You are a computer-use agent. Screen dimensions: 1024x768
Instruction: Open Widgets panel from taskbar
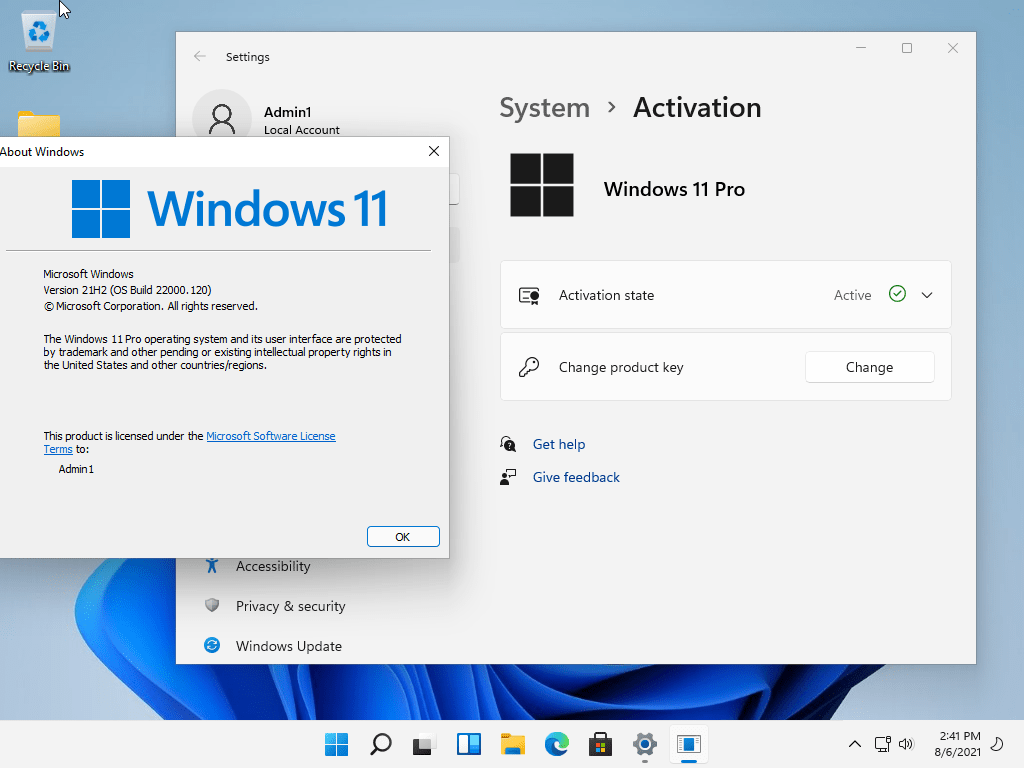(x=468, y=744)
